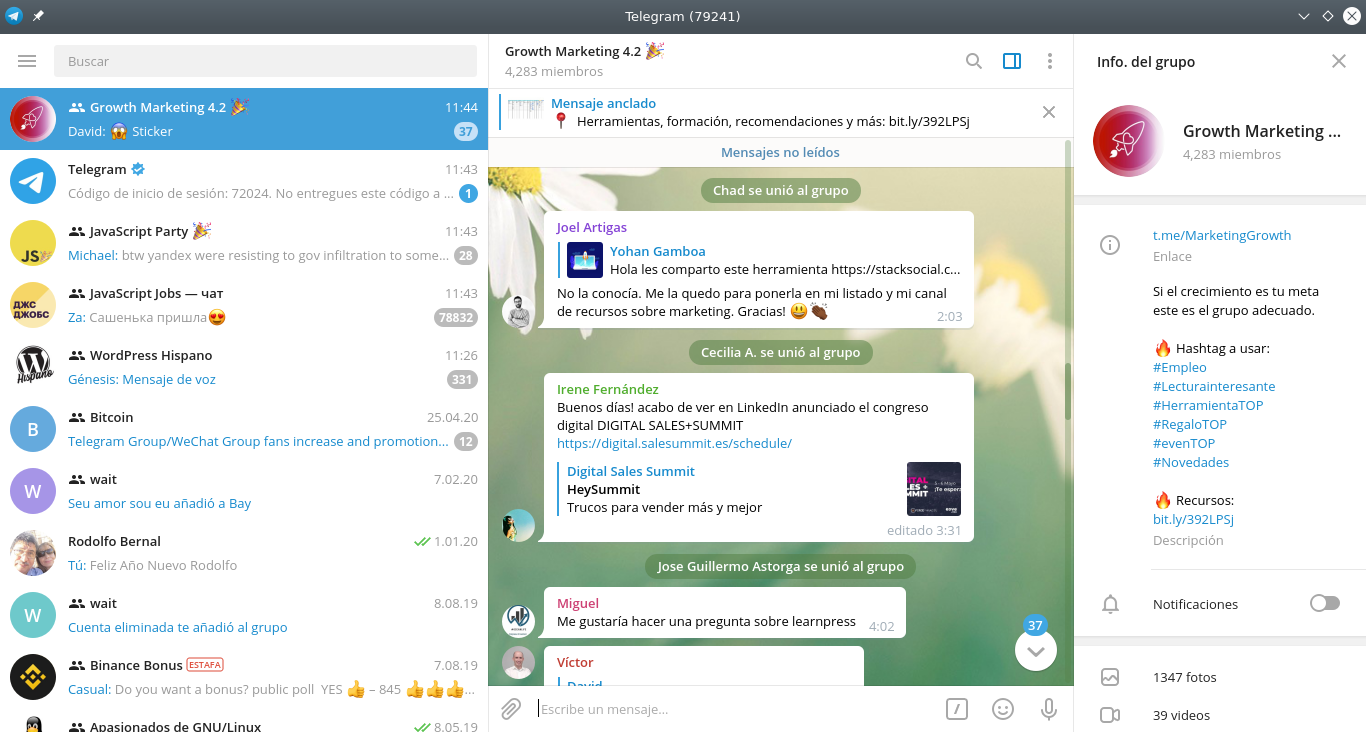Toggle the group info side panel icon
1366x732 pixels.
[1012, 61]
